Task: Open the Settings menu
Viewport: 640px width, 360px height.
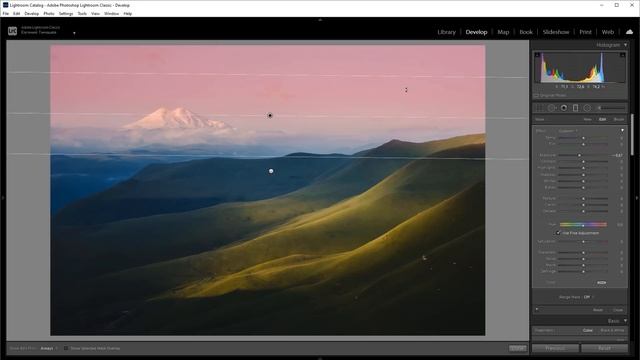Action: click(x=66, y=13)
